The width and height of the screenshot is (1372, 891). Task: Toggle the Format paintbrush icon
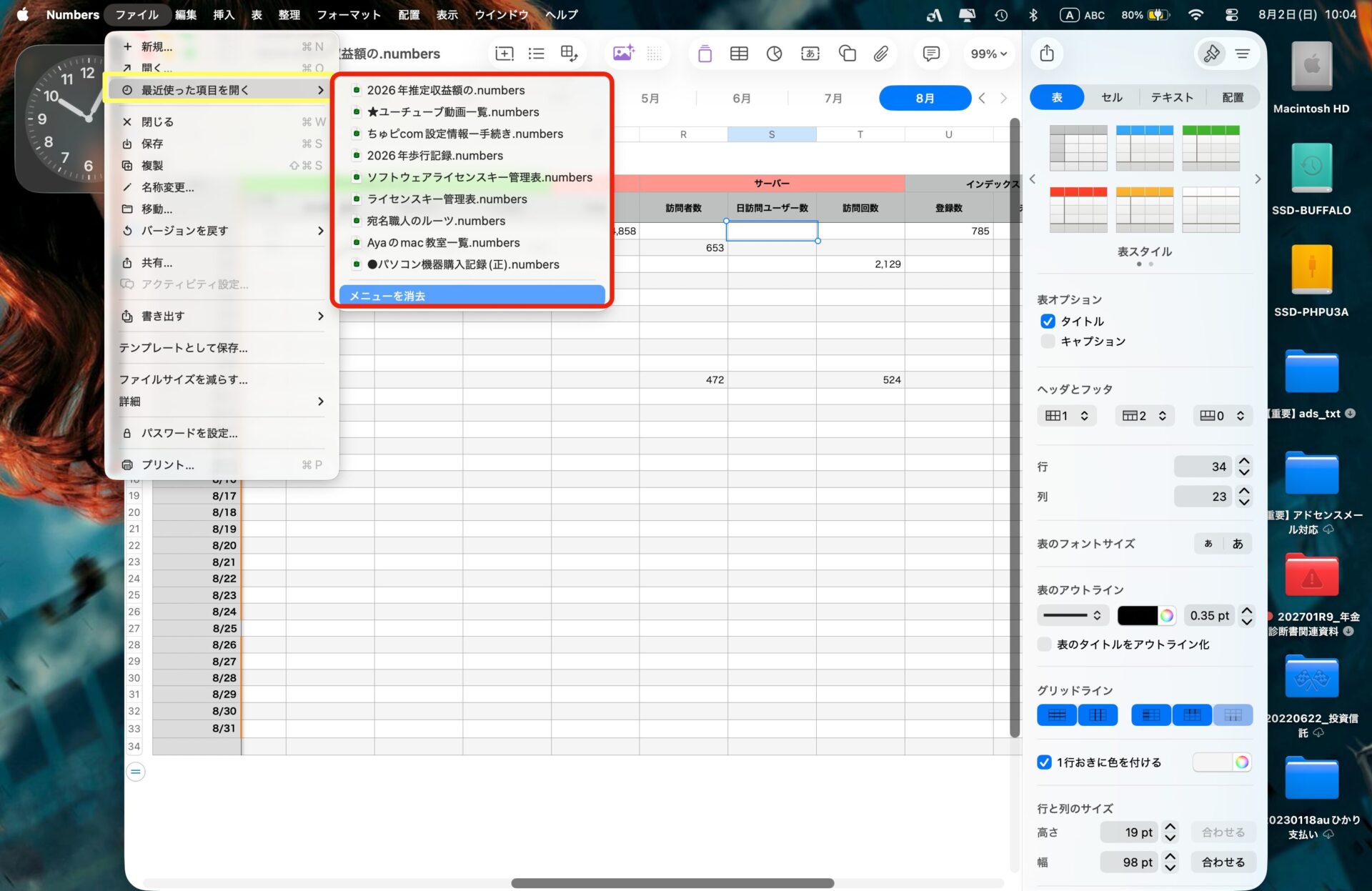(x=1211, y=54)
